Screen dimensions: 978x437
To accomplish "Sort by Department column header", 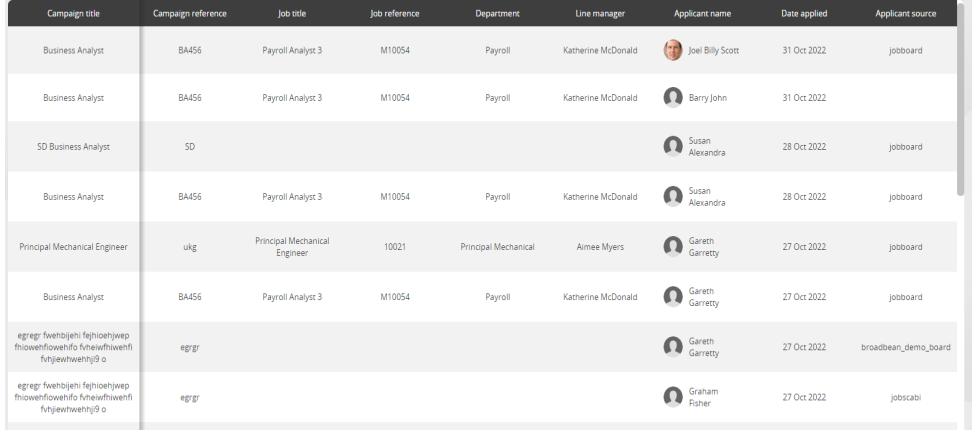I will tap(497, 13).
